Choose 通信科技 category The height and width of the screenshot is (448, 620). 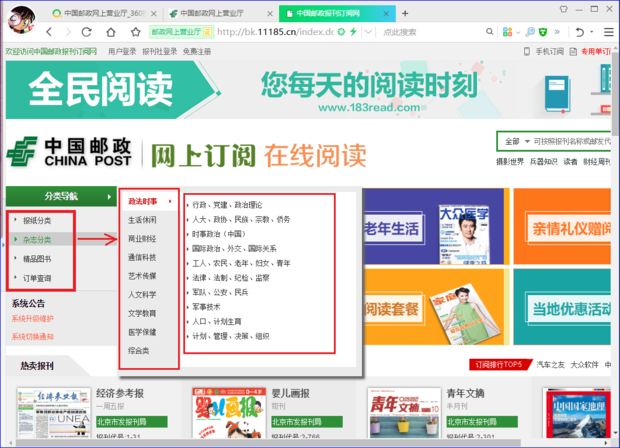(142, 257)
